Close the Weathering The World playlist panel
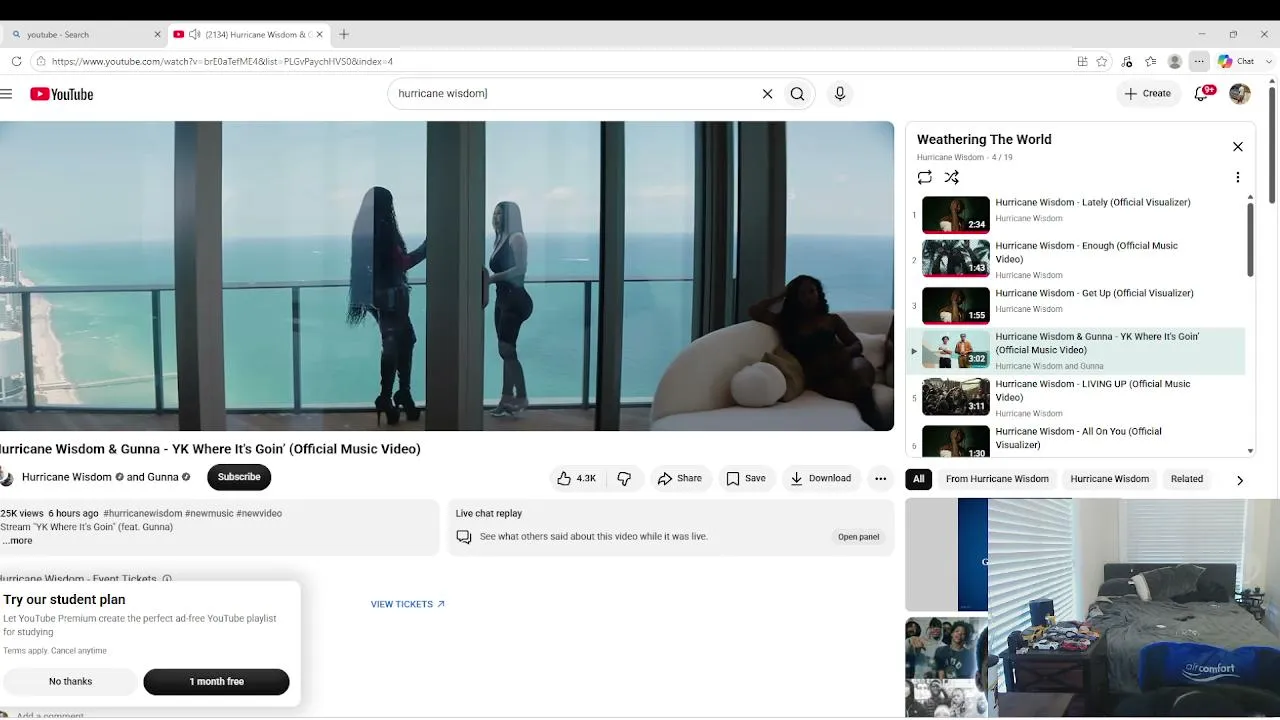Image resolution: width=1280 pixels, height=720 pixels. tap(1237, 146)
